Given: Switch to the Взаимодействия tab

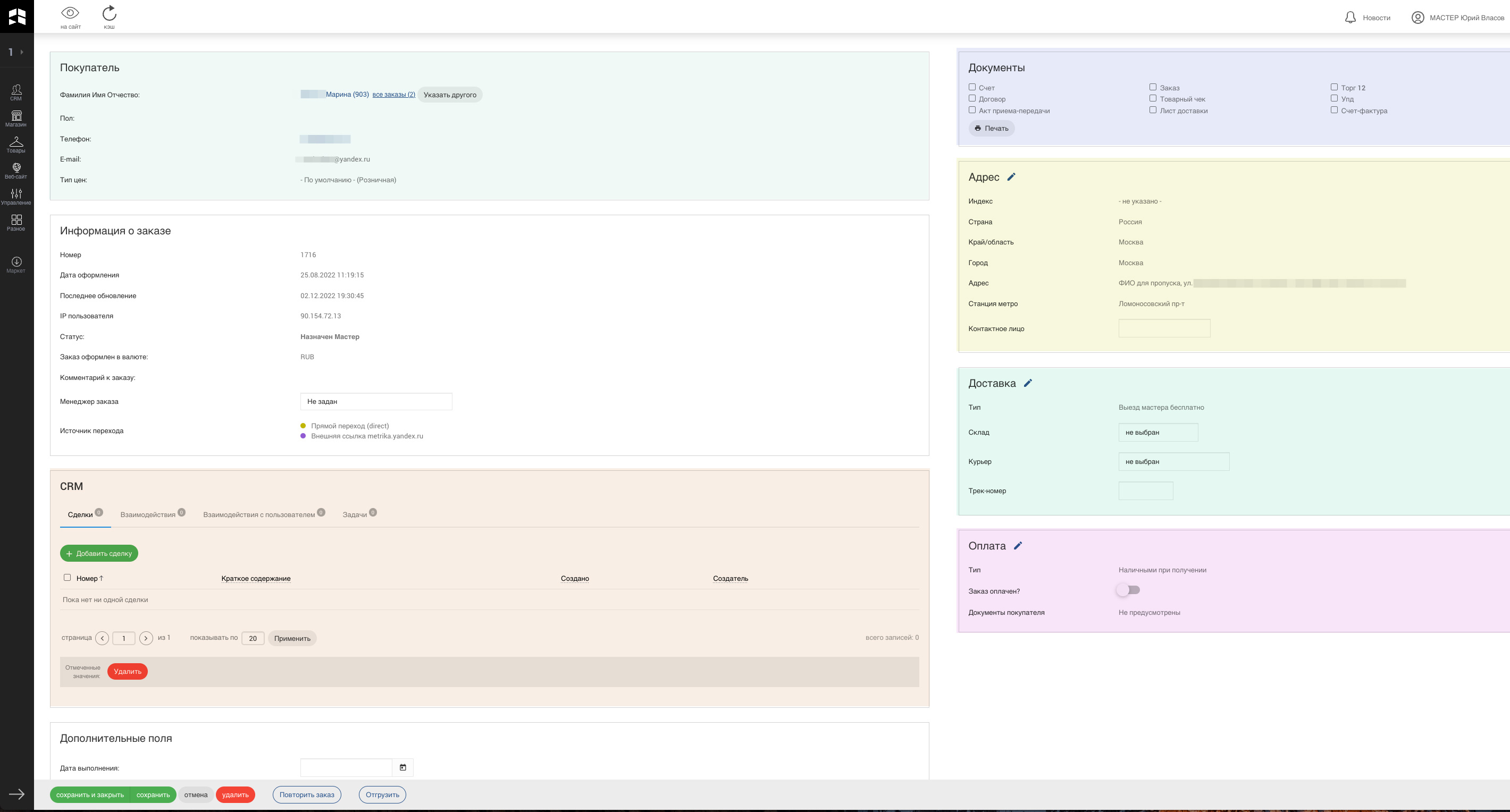Looking at the screenshot, I should [148, 514].
